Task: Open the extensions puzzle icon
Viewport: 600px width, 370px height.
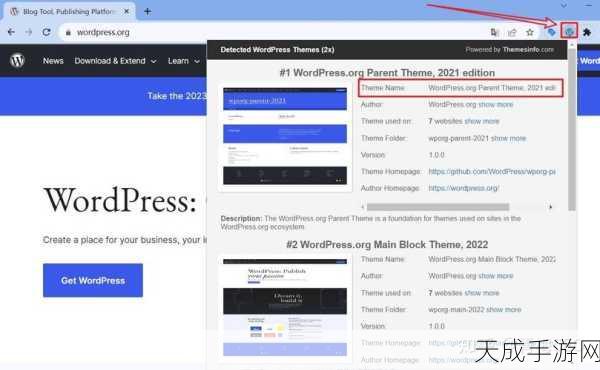Action: [x=587, y=33]
